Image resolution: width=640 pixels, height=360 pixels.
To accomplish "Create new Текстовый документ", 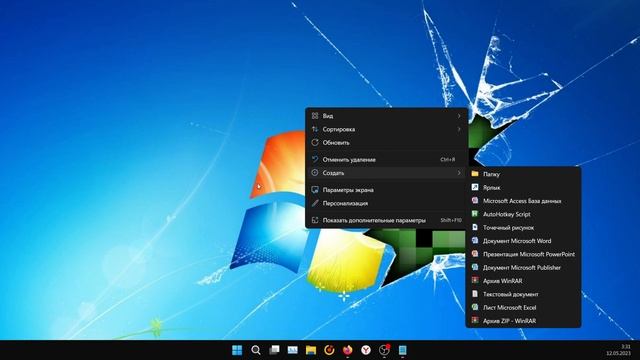I will [523, 294].
